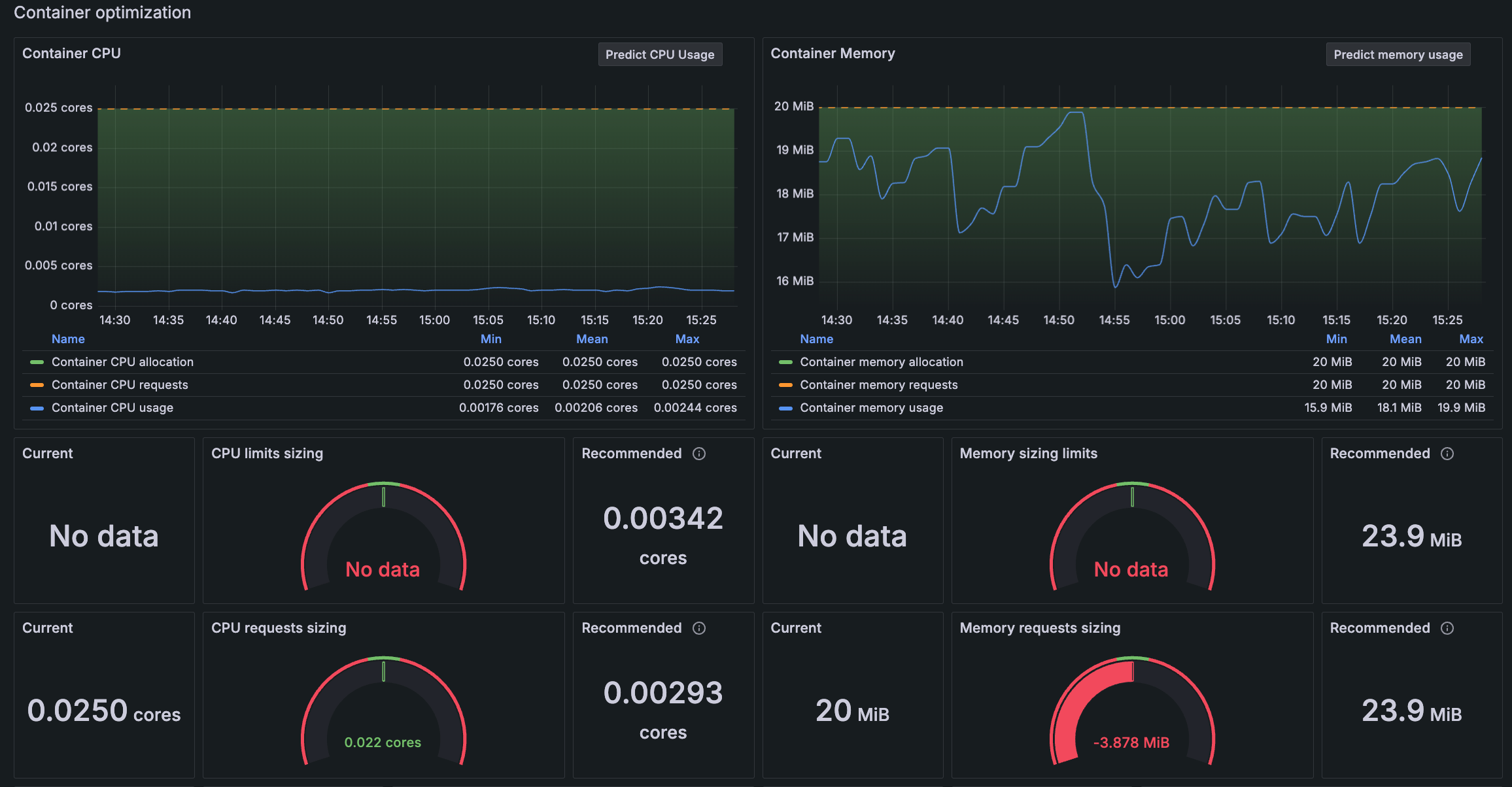The image size is (1512, 787).
Task: Toggle the Container CPU allocation series visibility
Action: pos(123,361)
